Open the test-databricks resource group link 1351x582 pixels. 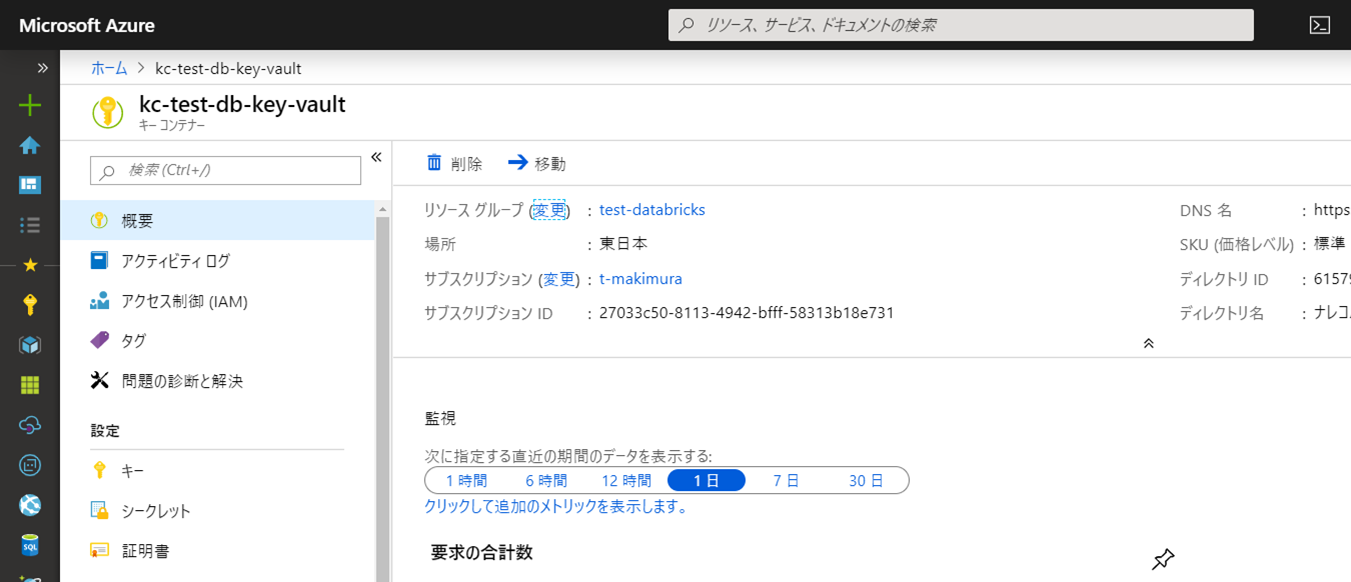tap(651, 209)
